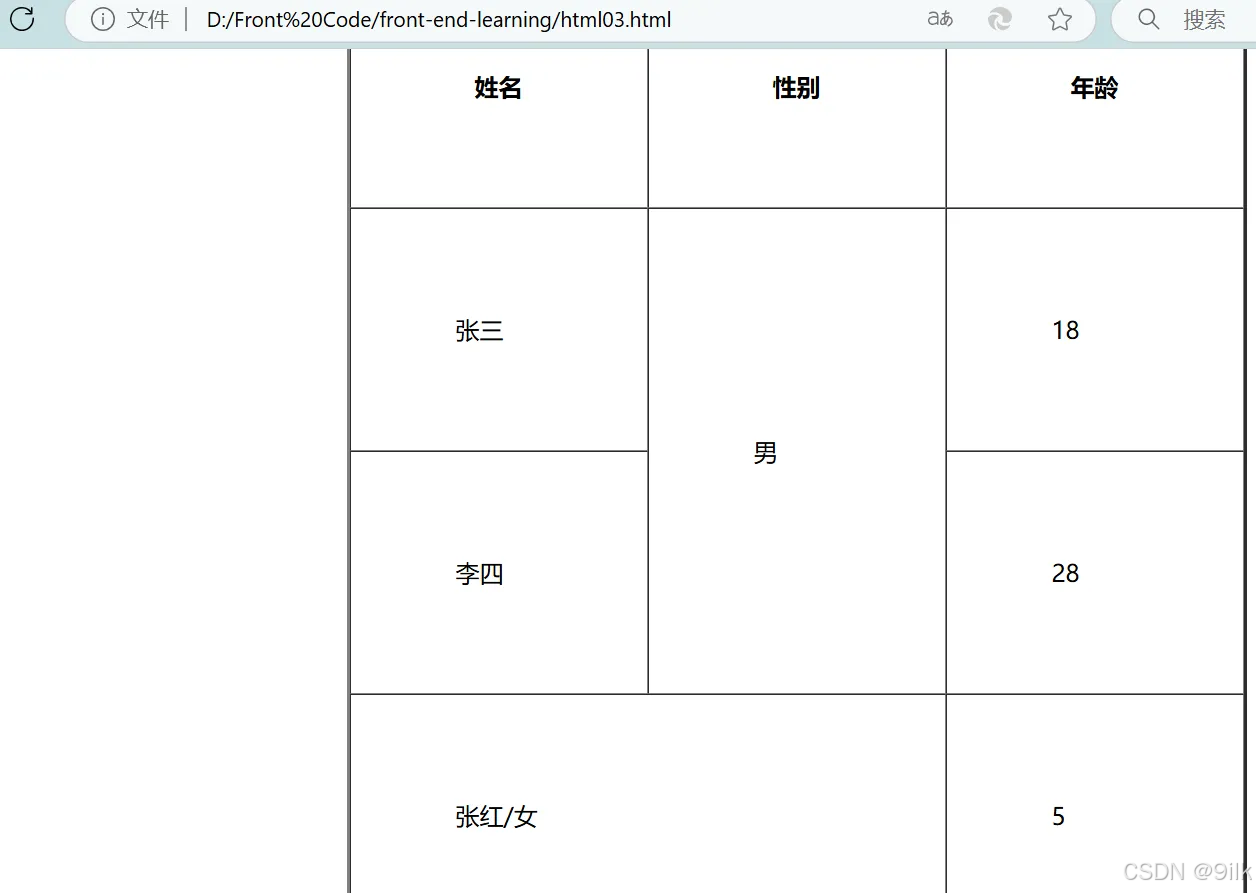1256x893 pixels.
Task: Select the merged 张红/女 cell
Action: [x=648, y=794]
